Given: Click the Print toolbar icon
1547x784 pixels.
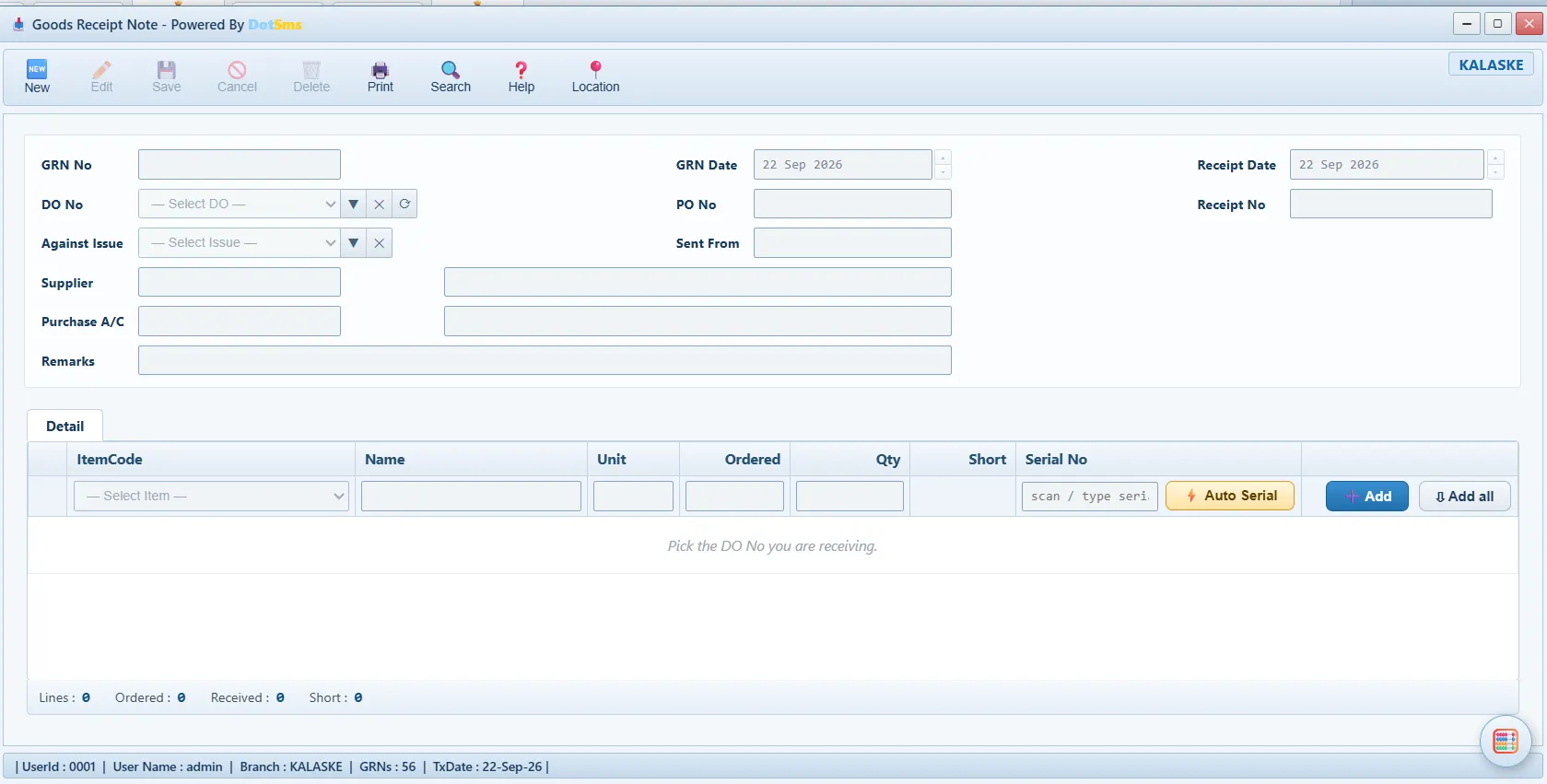Looking at the screenshot, I should tap(380, 76).
